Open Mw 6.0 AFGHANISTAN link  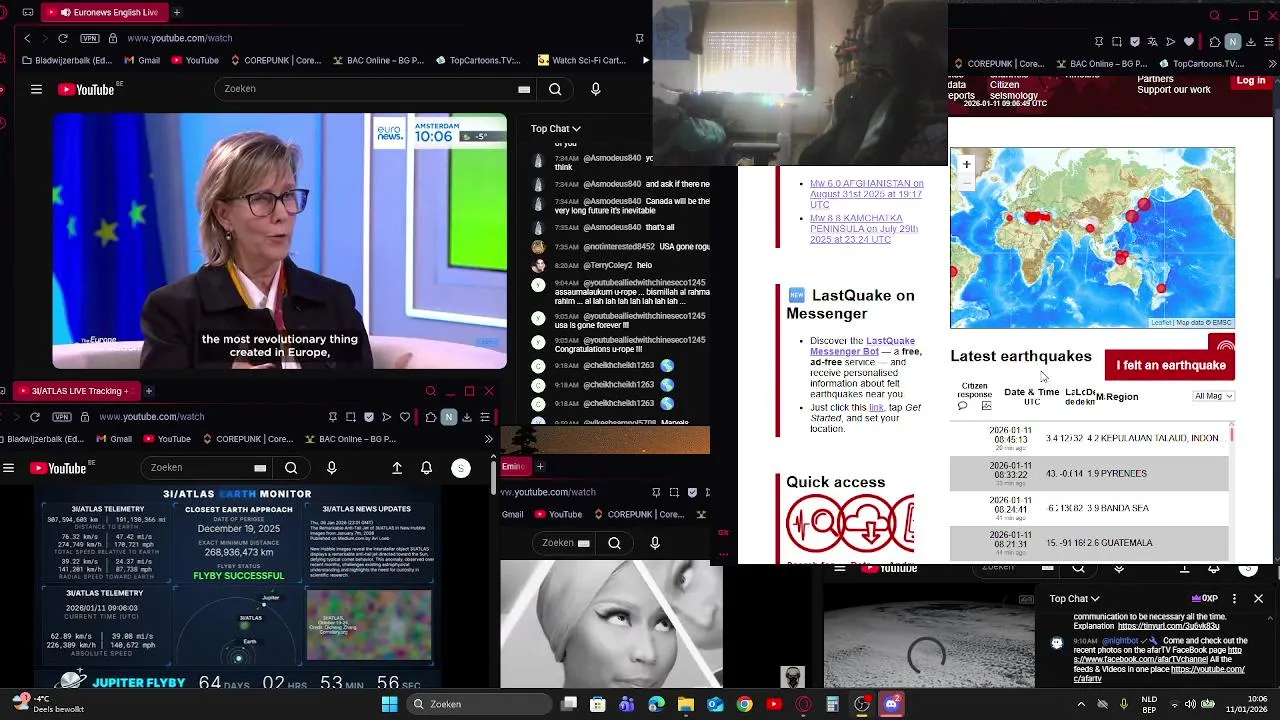866,194
